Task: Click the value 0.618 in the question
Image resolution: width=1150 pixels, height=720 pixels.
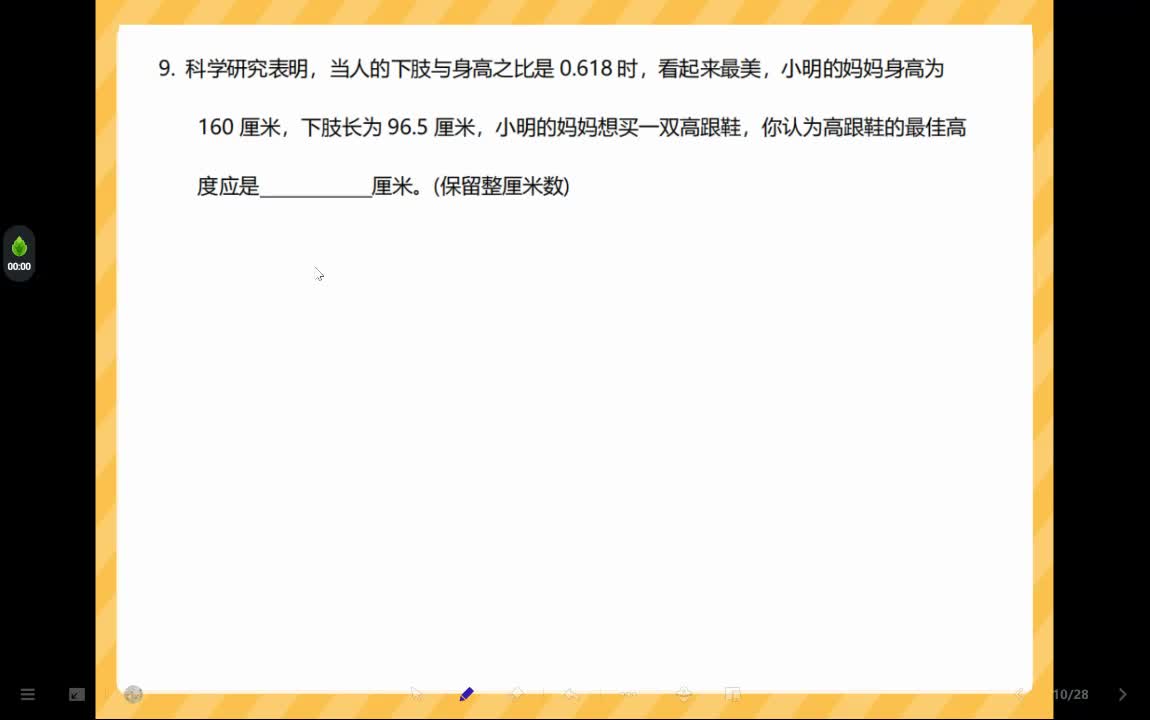Action: [x=585, y=69]
